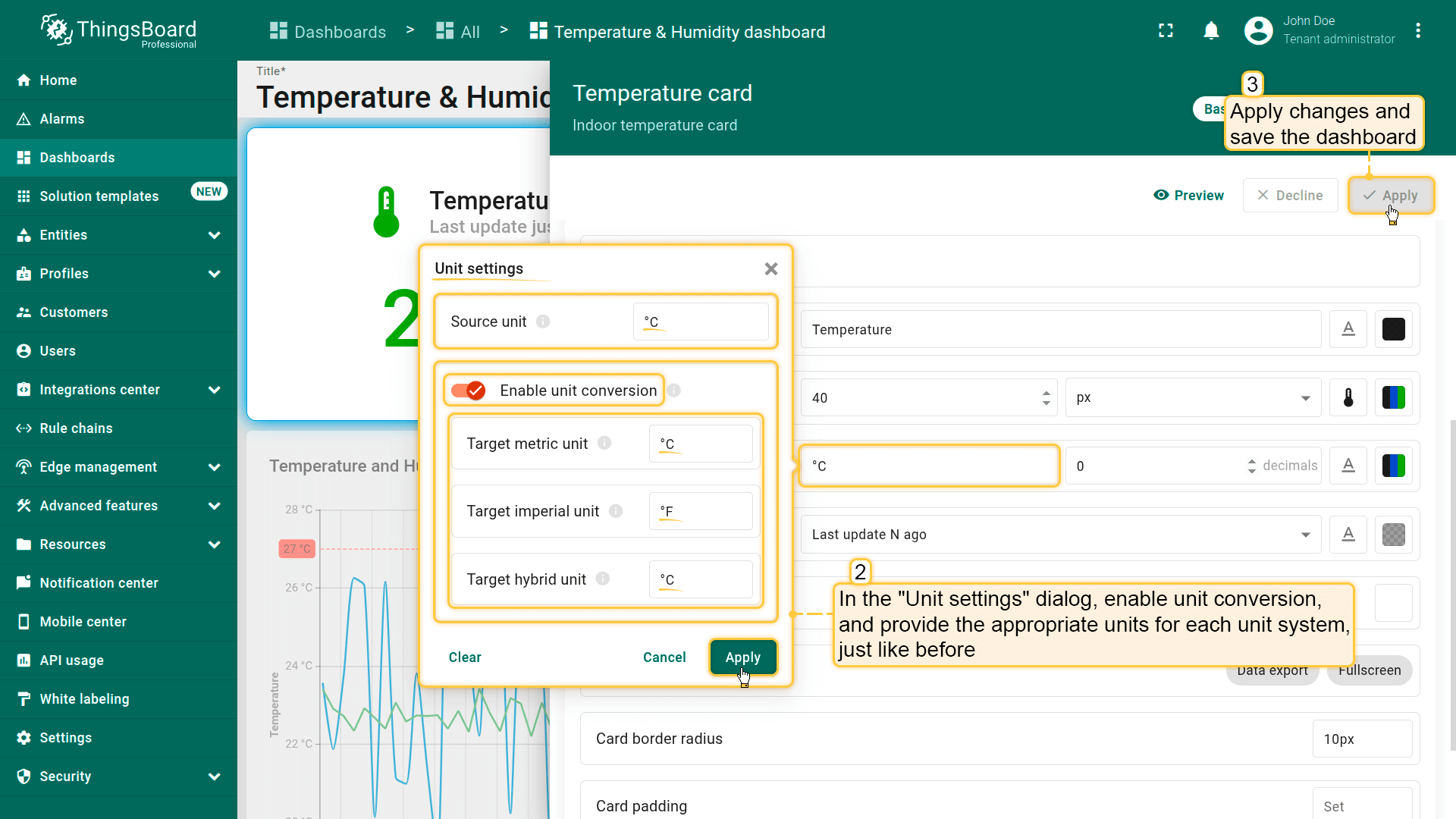
Task: Go to Solution templates menu item
Action: [99, 196]
